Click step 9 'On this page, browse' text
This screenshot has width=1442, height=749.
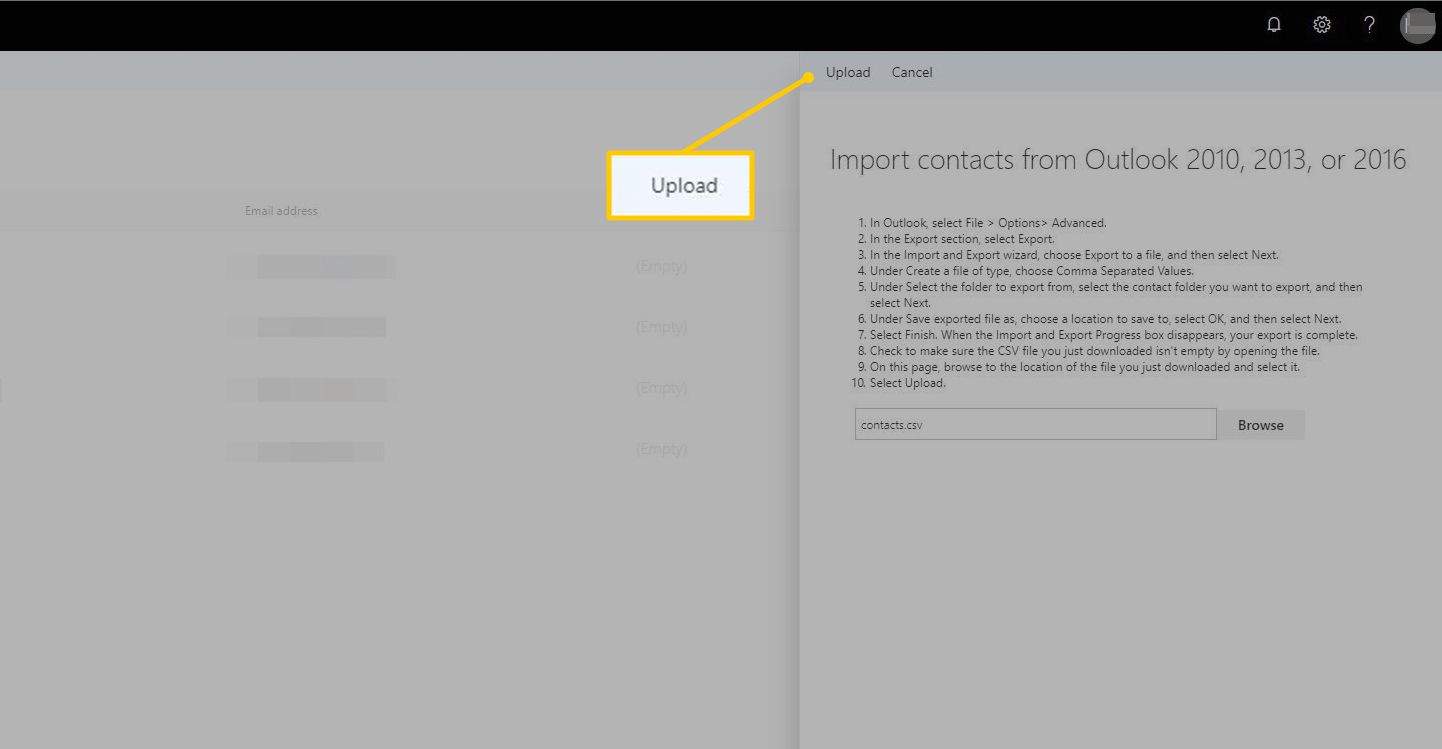tap(1085, 367)
